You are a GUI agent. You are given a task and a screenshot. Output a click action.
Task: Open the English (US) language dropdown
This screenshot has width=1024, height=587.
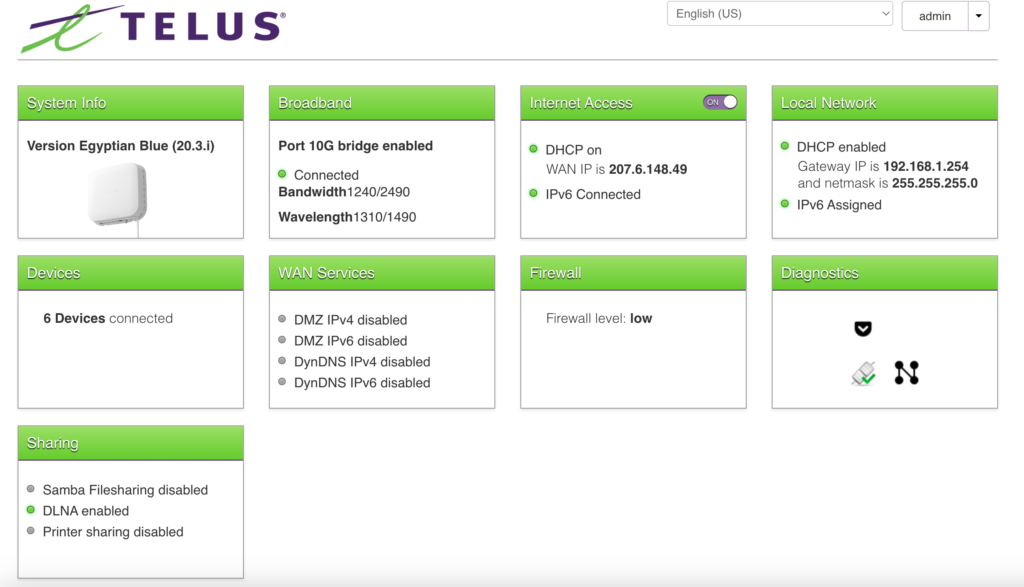pos(779,14)
